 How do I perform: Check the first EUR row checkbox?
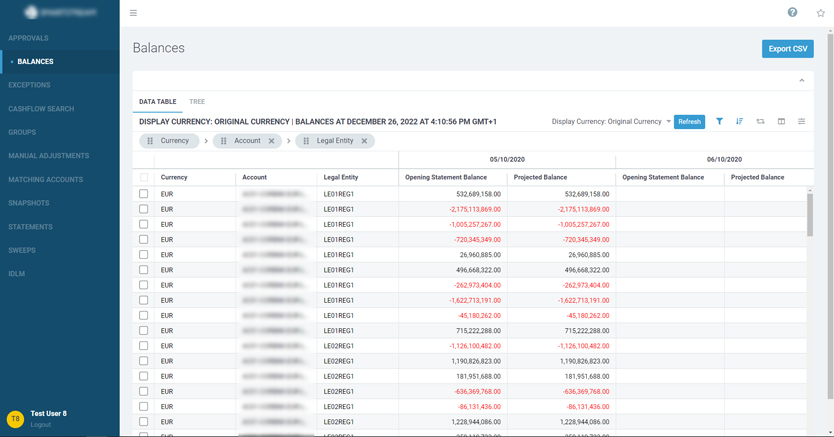tap(144, 194)
